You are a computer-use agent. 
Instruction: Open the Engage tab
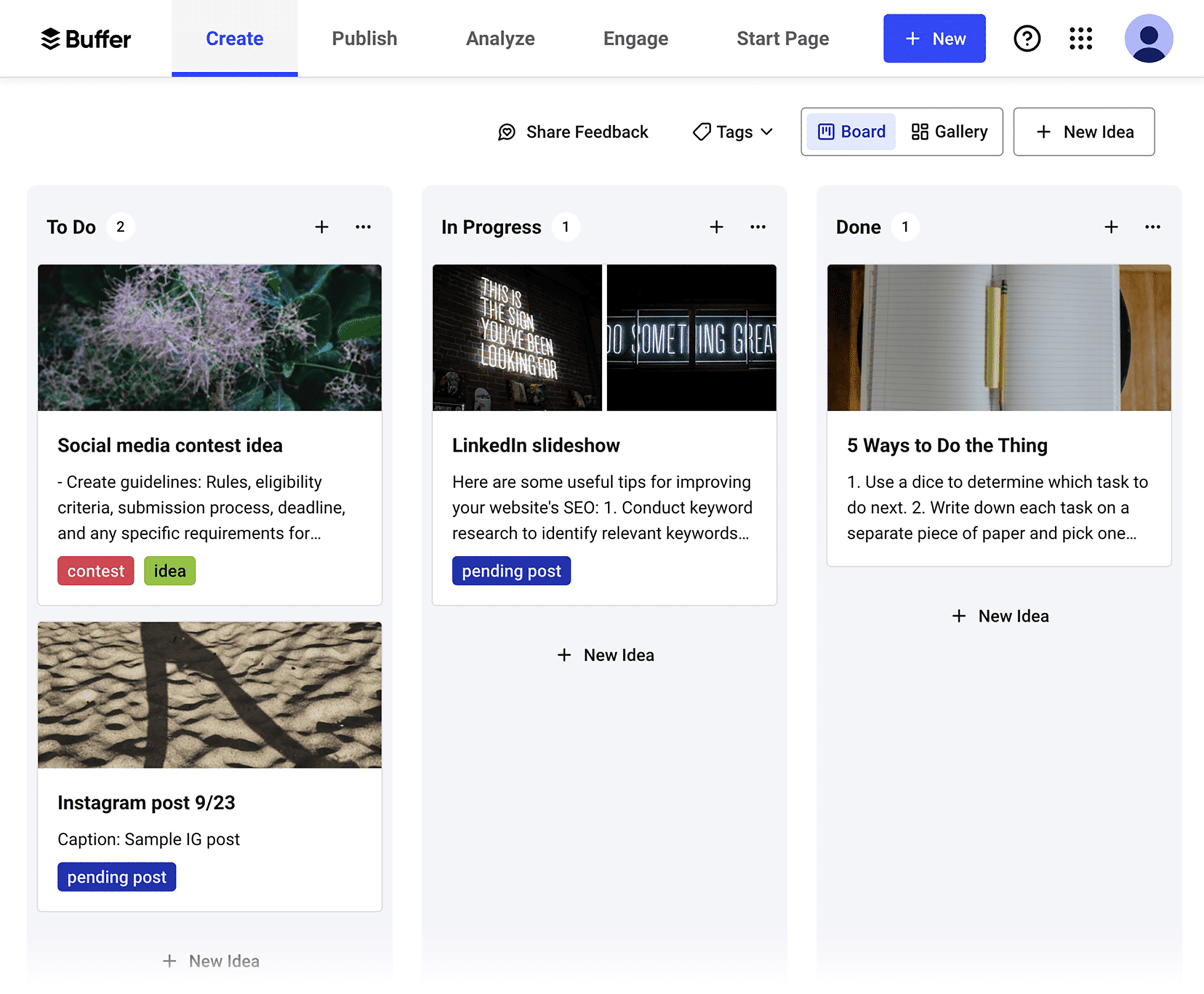click(x=636, y=39)
